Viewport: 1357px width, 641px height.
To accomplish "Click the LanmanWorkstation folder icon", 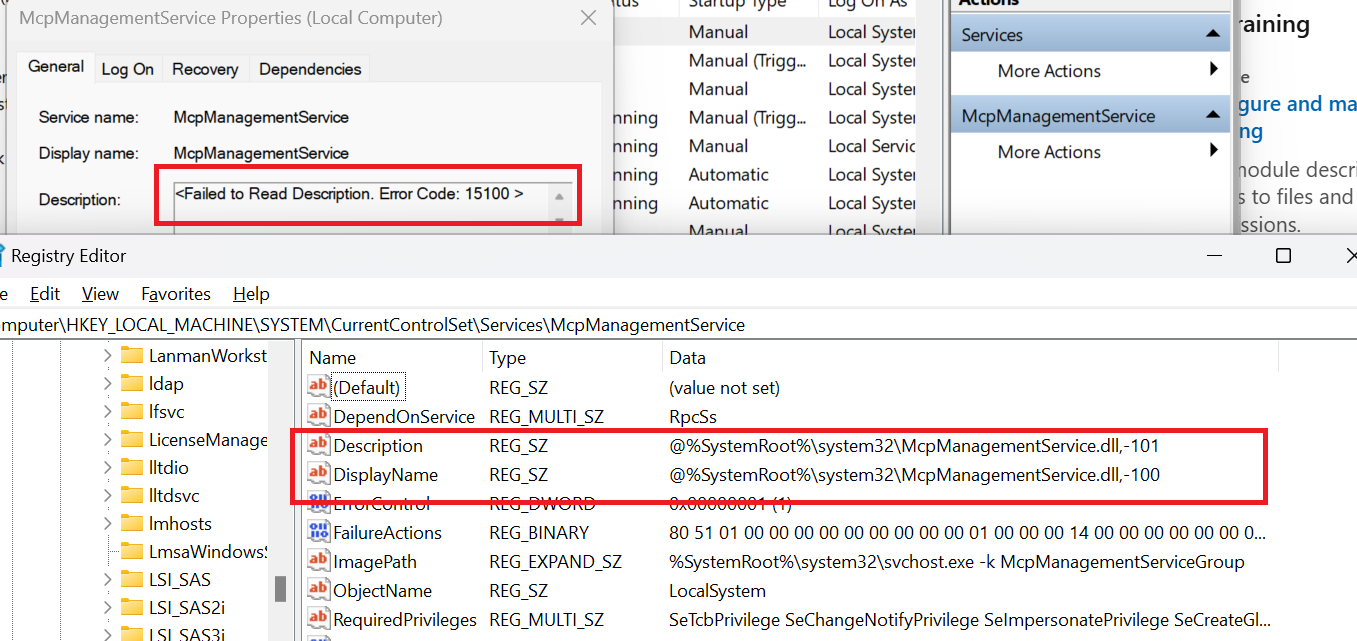I will click(132, 355).
